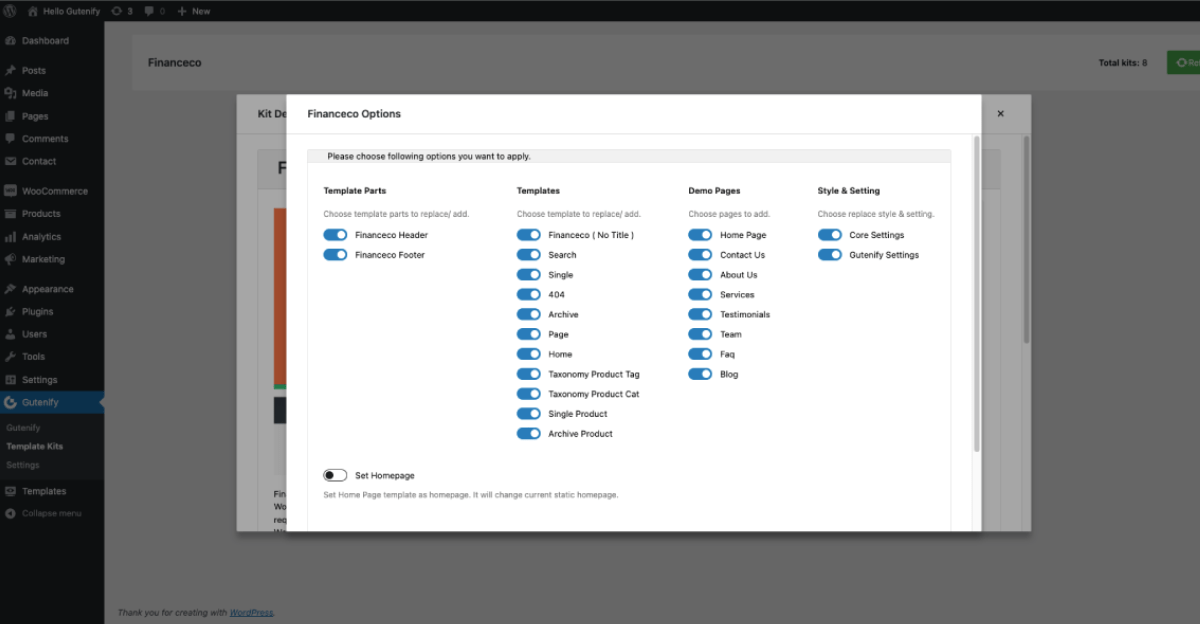This screenshot has height=624, width=1200.
Task: Click the WordPress logo in admin bar
Action: (x=11, y=11)
